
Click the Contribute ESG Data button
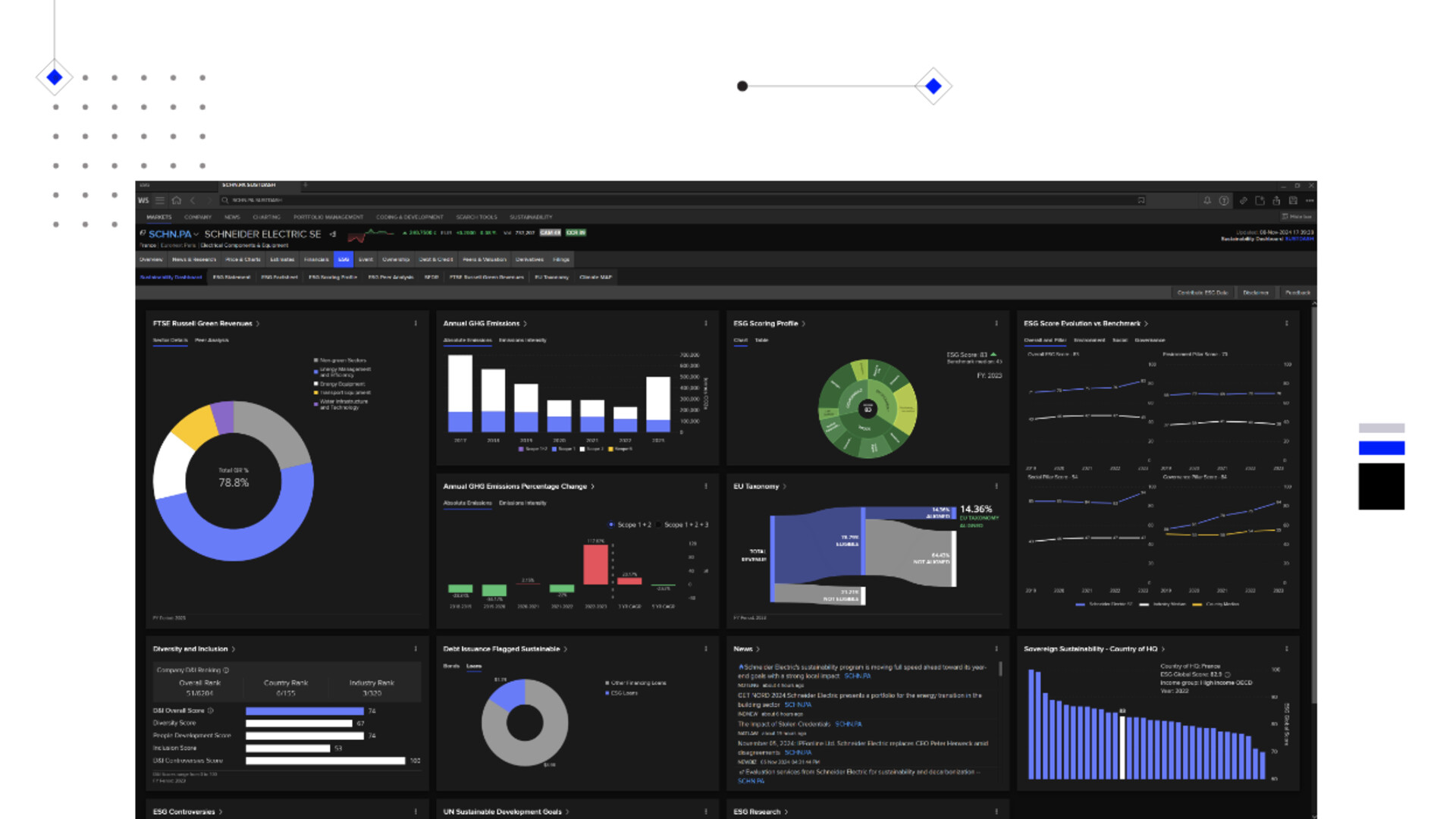(x=1202, y=293)
